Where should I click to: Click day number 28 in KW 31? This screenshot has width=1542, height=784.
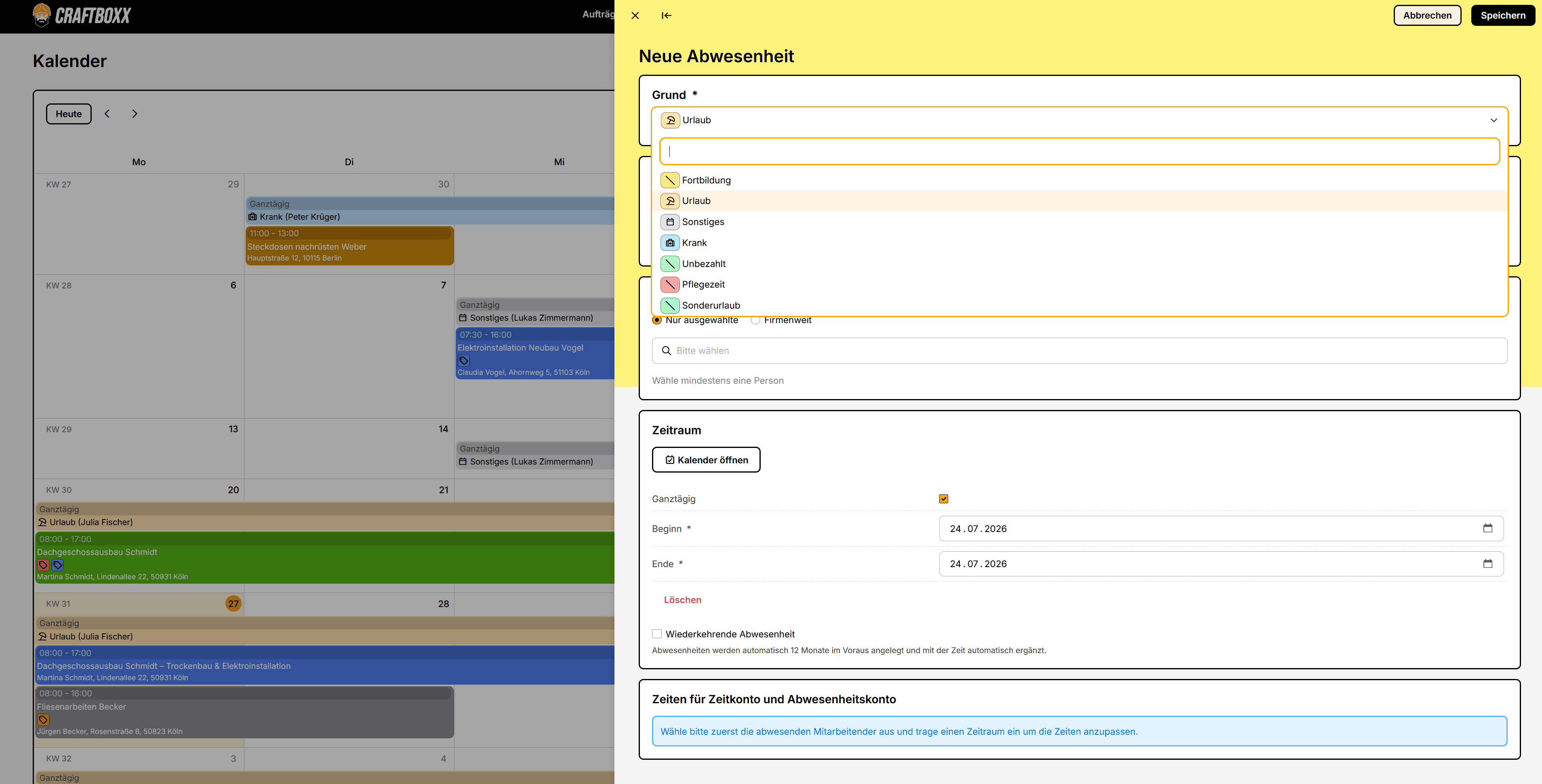pos(443,604)
